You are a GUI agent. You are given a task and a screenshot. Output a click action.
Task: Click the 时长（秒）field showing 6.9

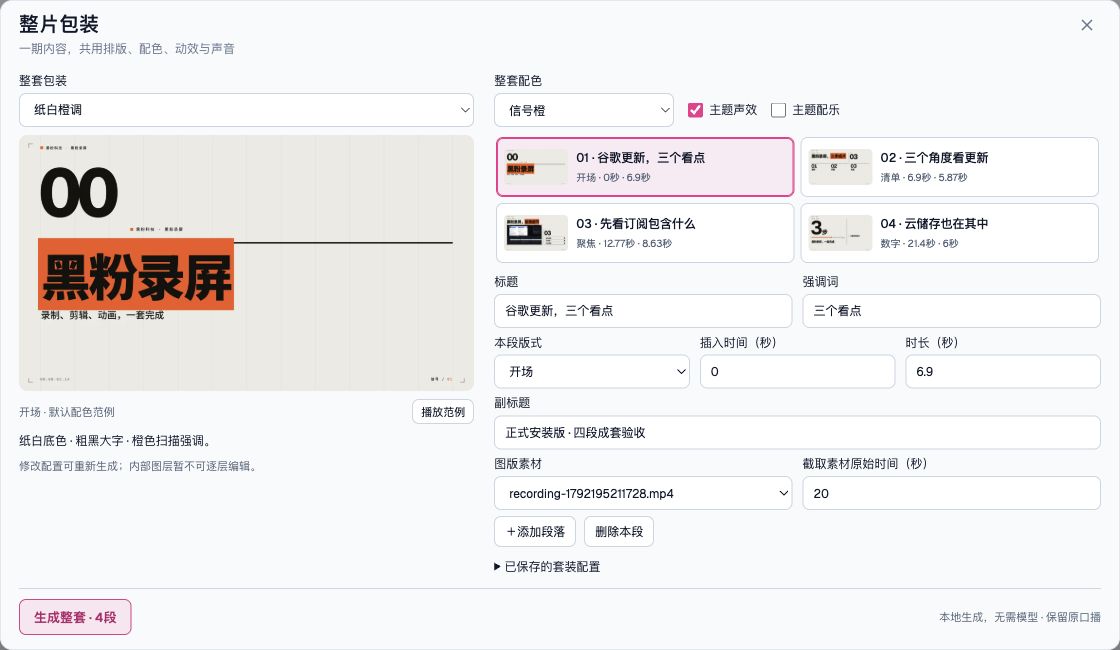coord(1003,371)
